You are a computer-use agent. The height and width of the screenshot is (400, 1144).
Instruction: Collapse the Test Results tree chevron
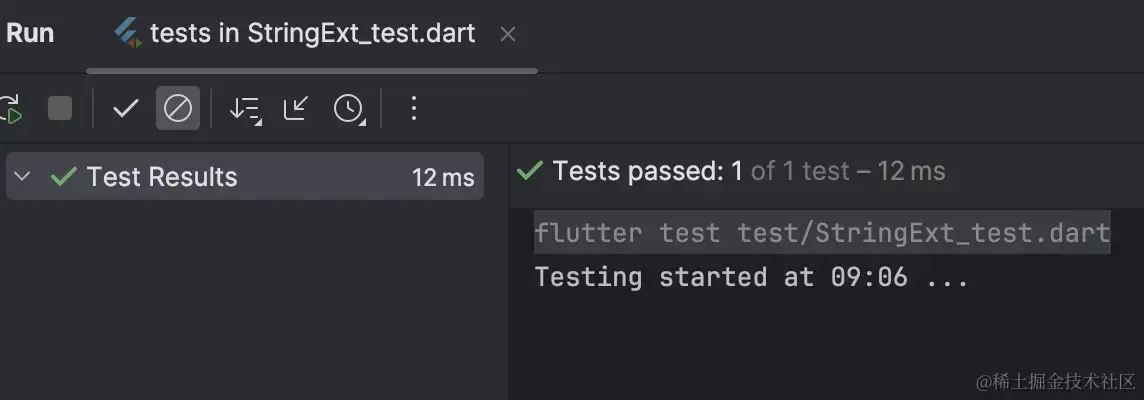[x=23, y=176]
